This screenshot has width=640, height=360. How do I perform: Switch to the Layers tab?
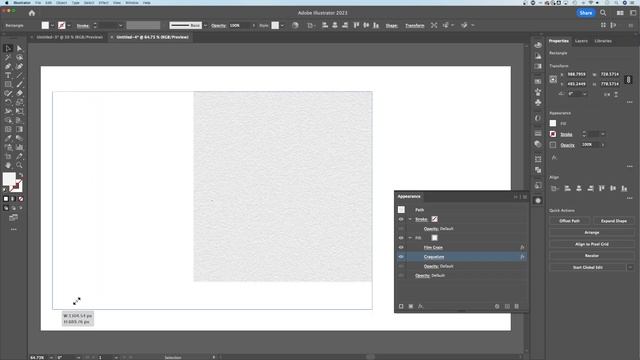pos(581,41)
